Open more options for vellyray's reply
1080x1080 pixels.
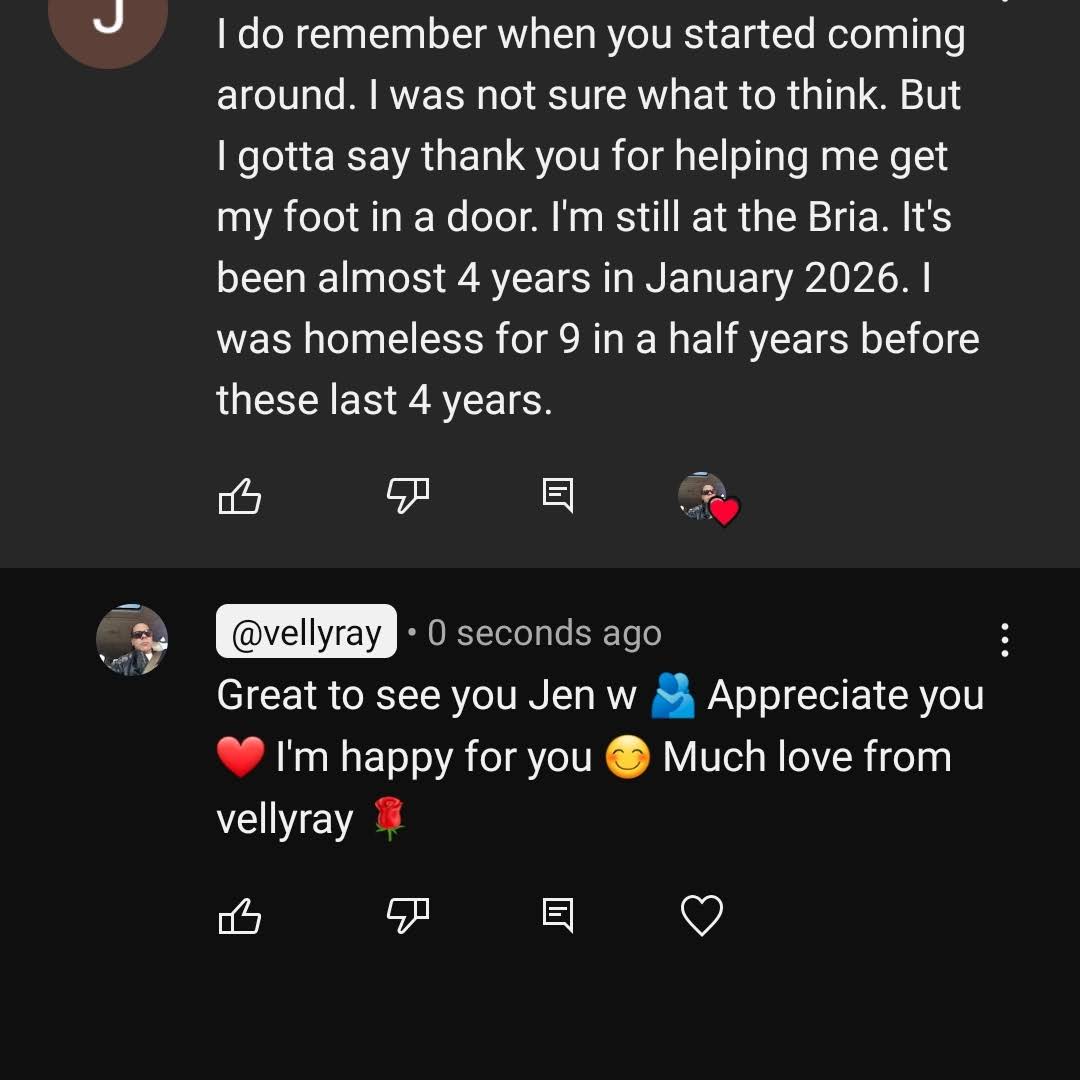(x=1004, y=640)
